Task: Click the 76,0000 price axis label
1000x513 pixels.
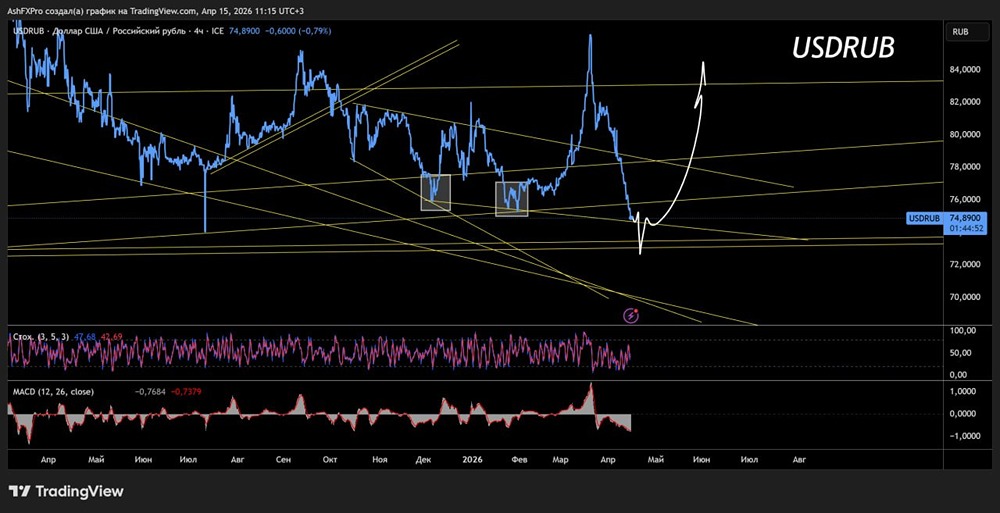Action: pos(964,199)
